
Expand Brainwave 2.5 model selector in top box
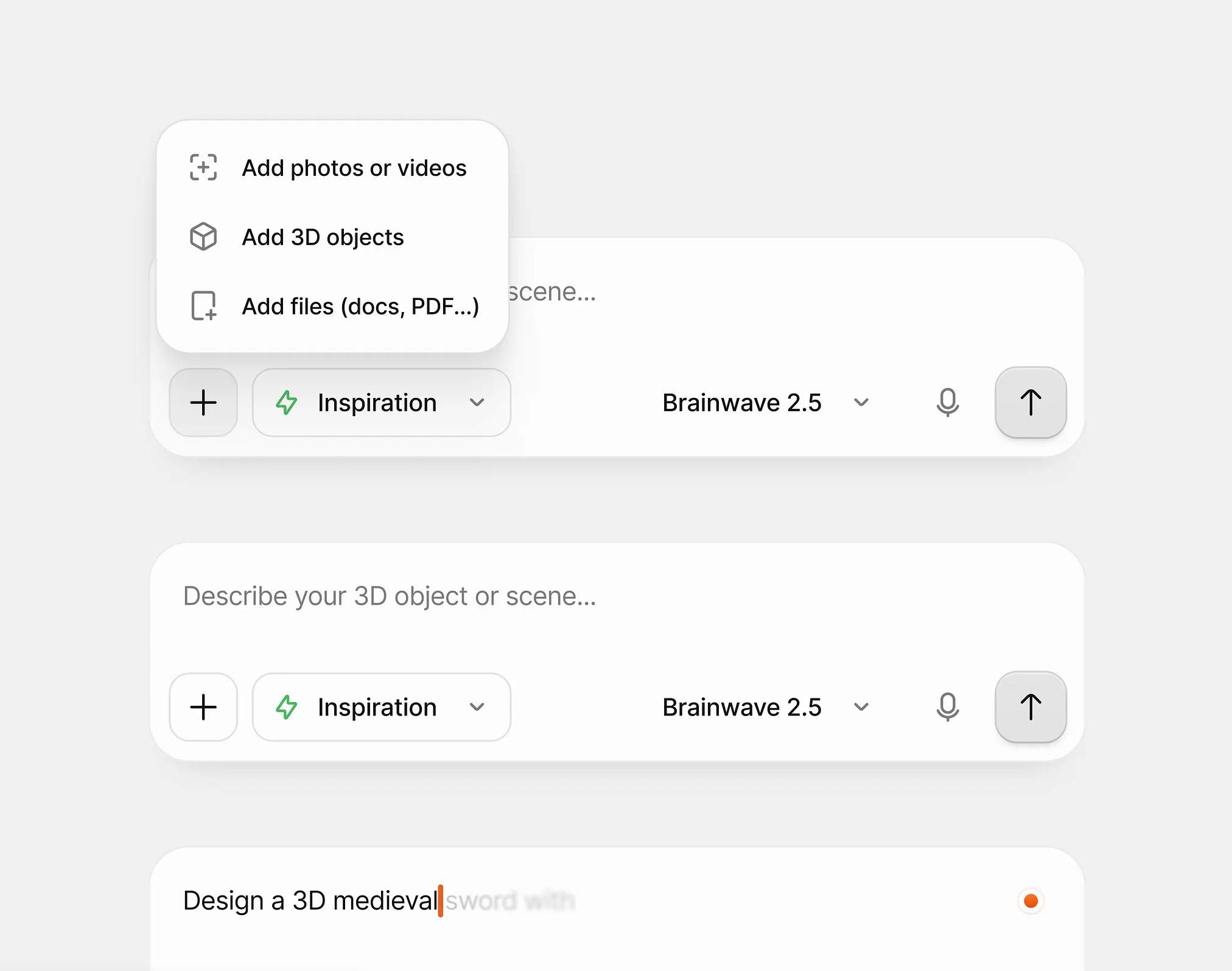(765, 403)
